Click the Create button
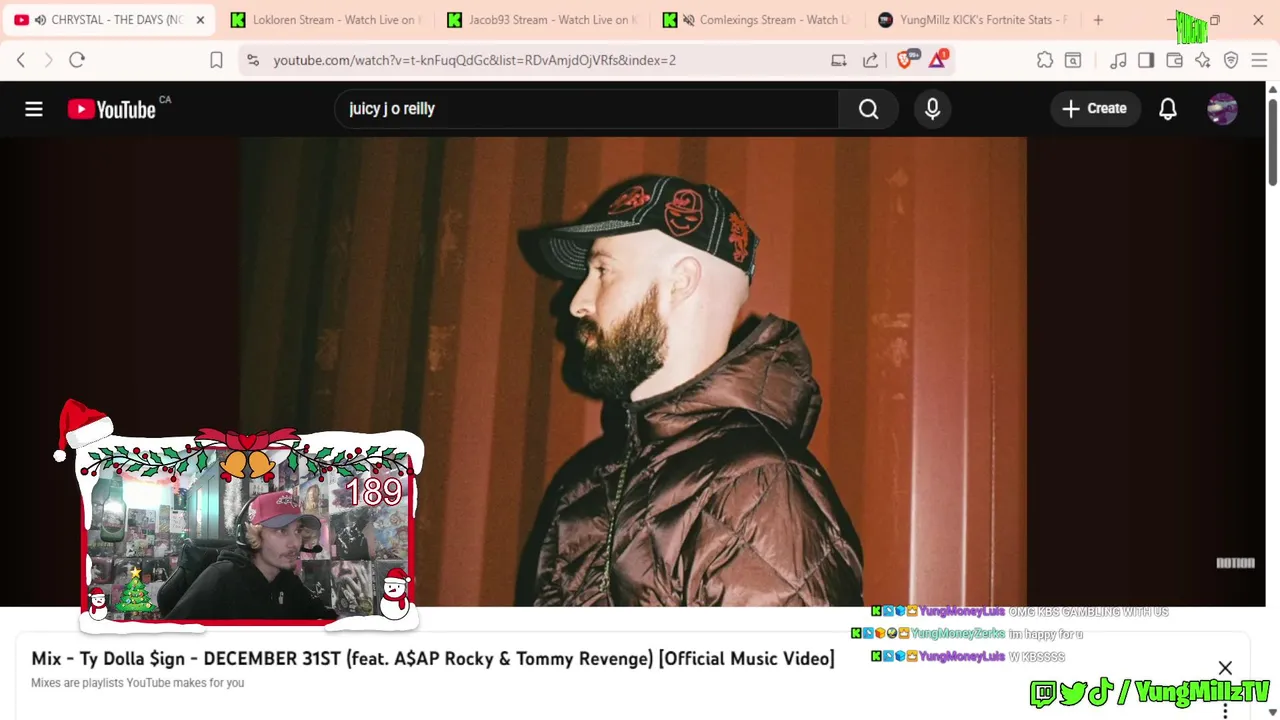 click(x=1095, y=109)
